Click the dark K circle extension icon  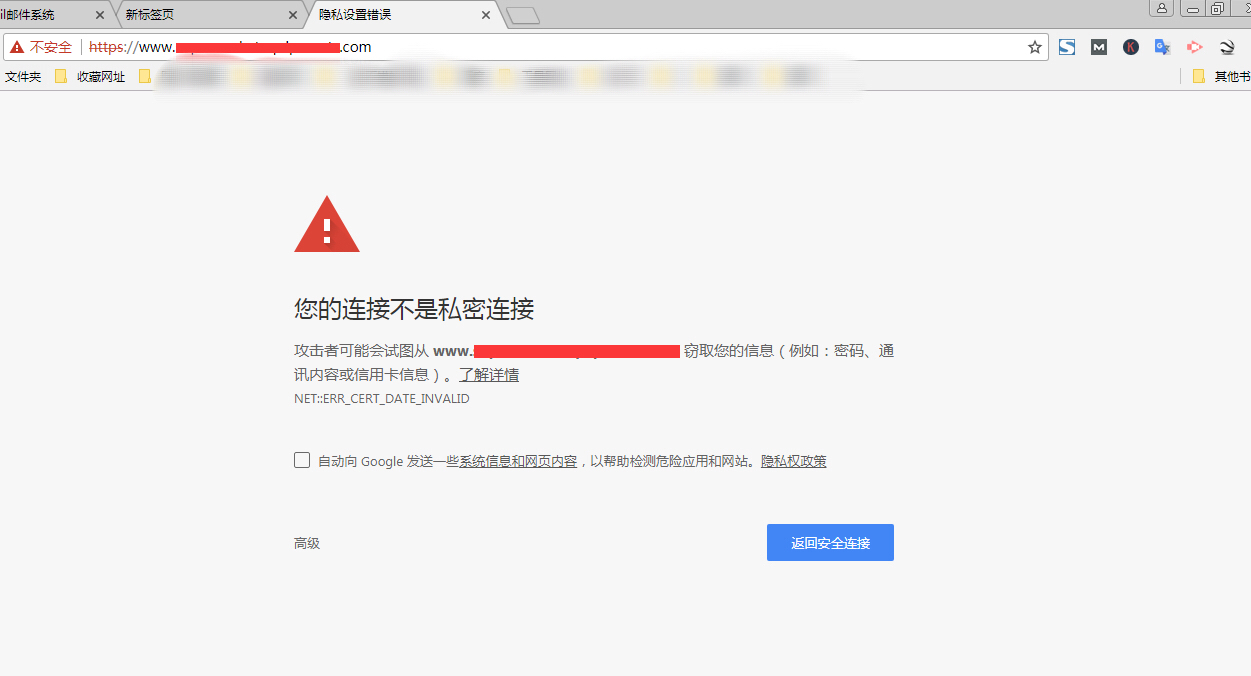[x=1130, y=47]
